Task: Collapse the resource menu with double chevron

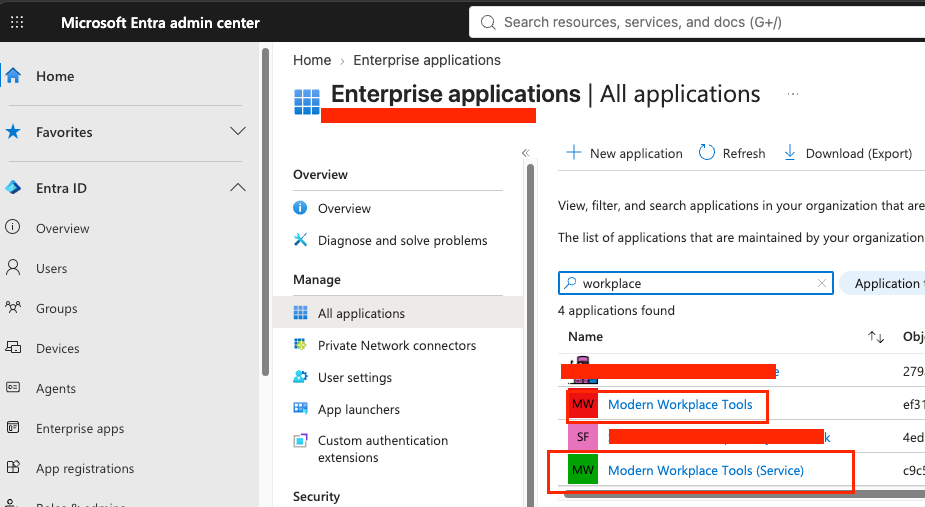Action: [x=526, y=153]
